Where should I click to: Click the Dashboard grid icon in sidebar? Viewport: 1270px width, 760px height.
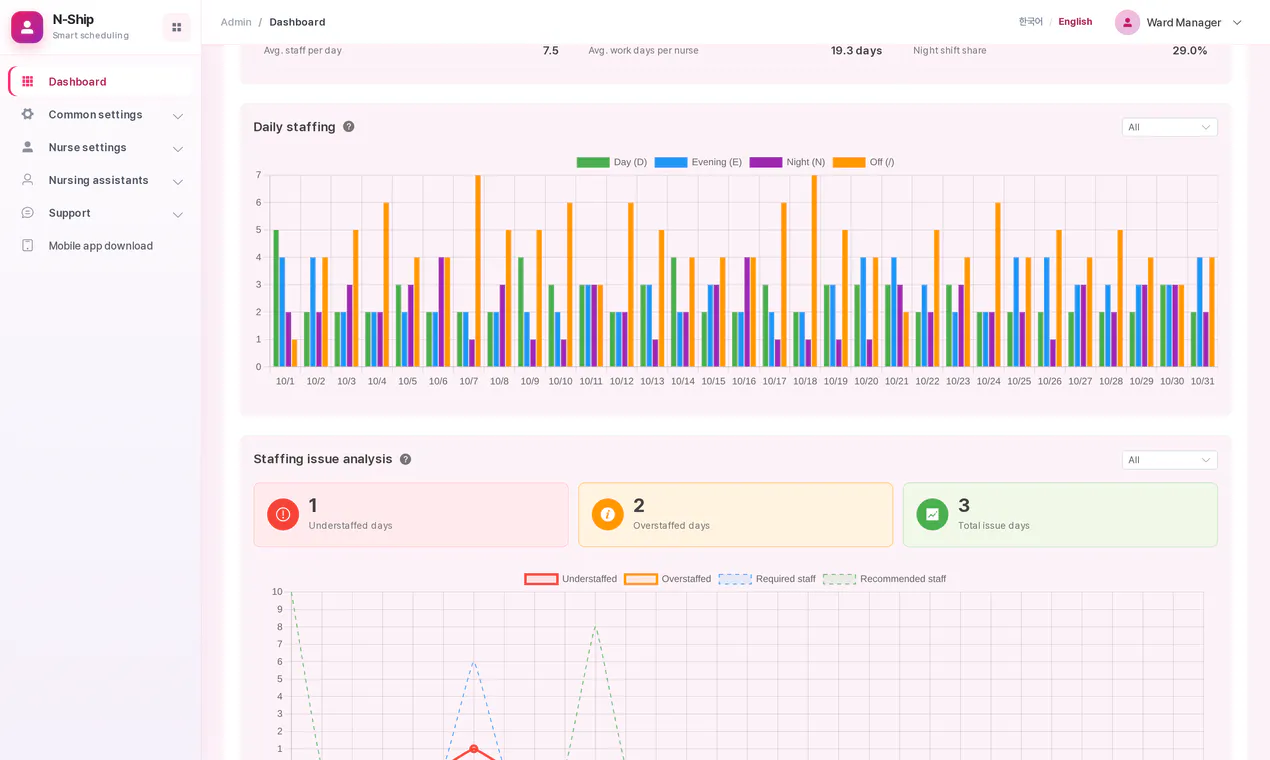(28, 82)
